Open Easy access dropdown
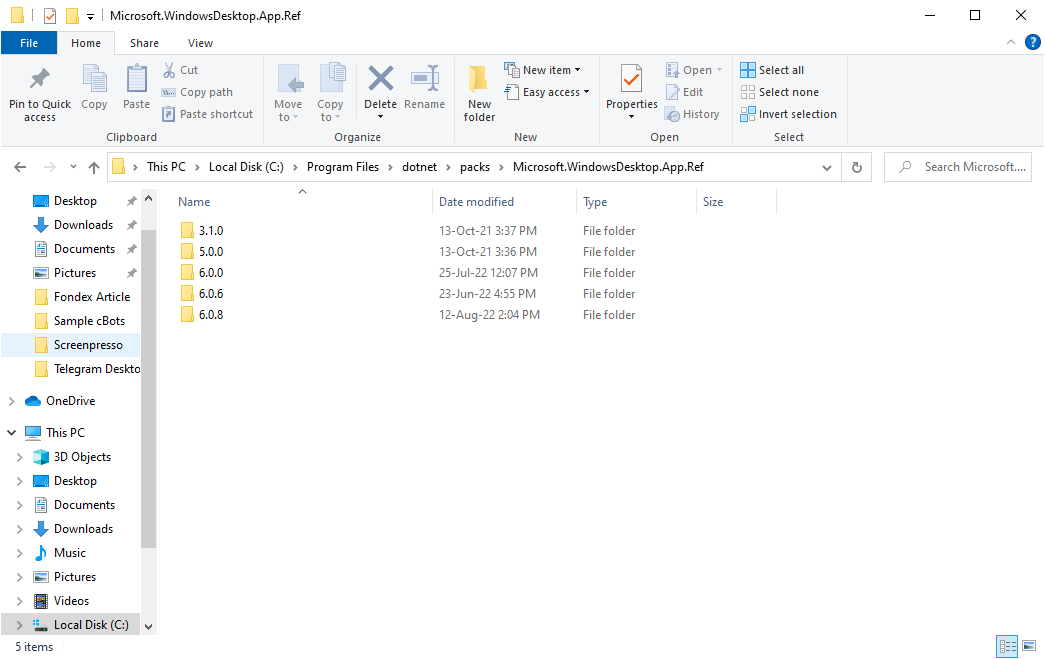Screen dimensions: 1045x659 click(547, 92)
